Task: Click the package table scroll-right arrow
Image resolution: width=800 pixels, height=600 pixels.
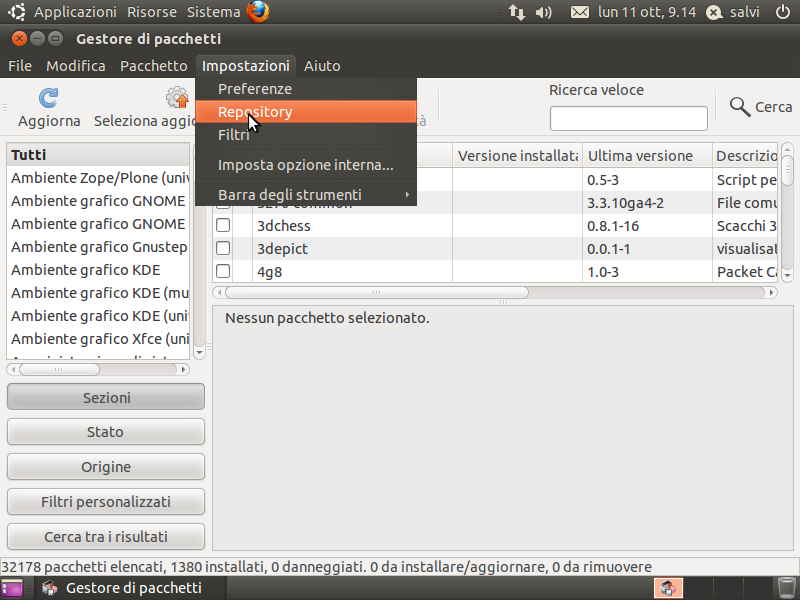Action: (771, 292)
